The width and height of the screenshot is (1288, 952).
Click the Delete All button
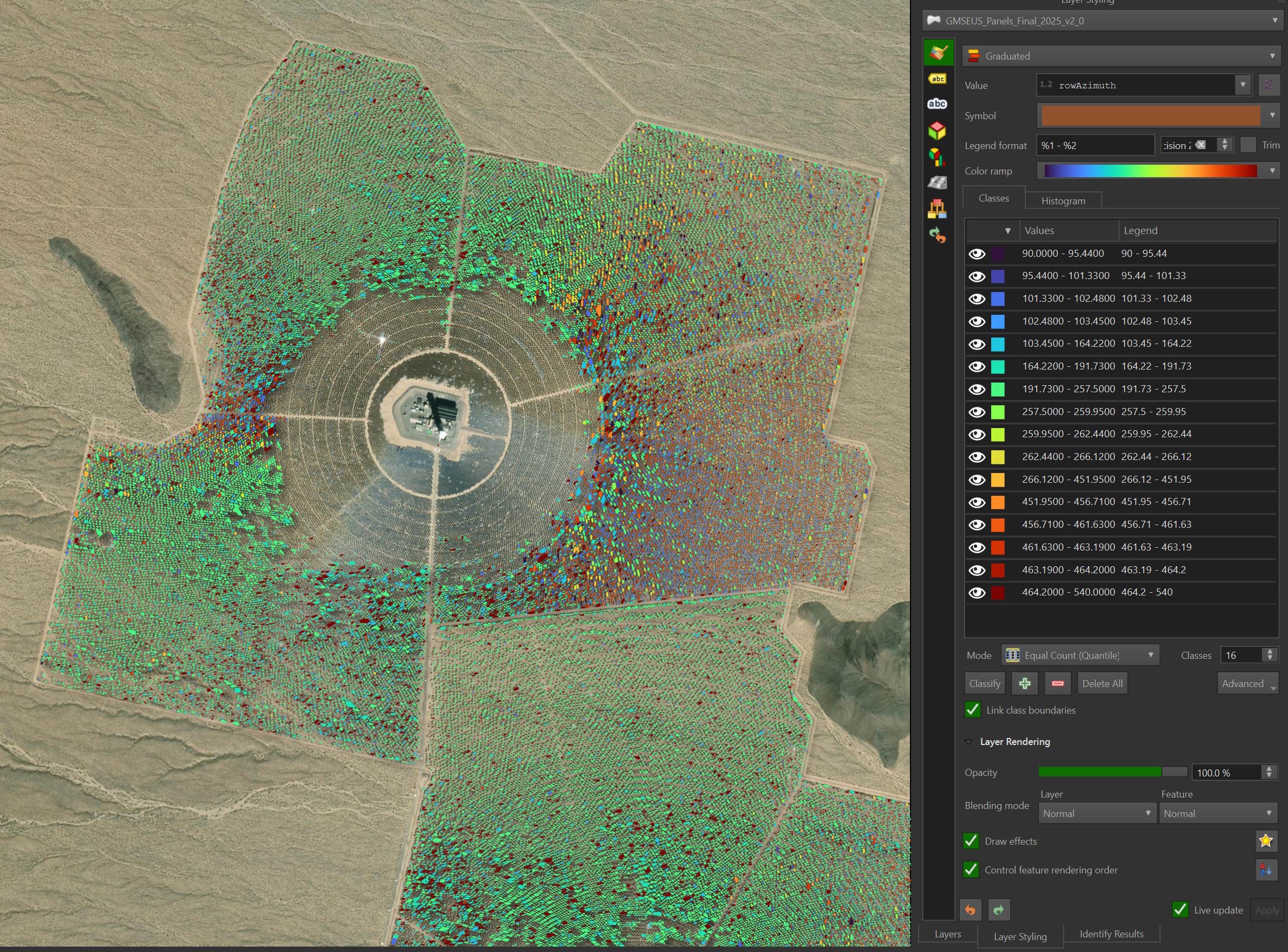(1102, 683)
